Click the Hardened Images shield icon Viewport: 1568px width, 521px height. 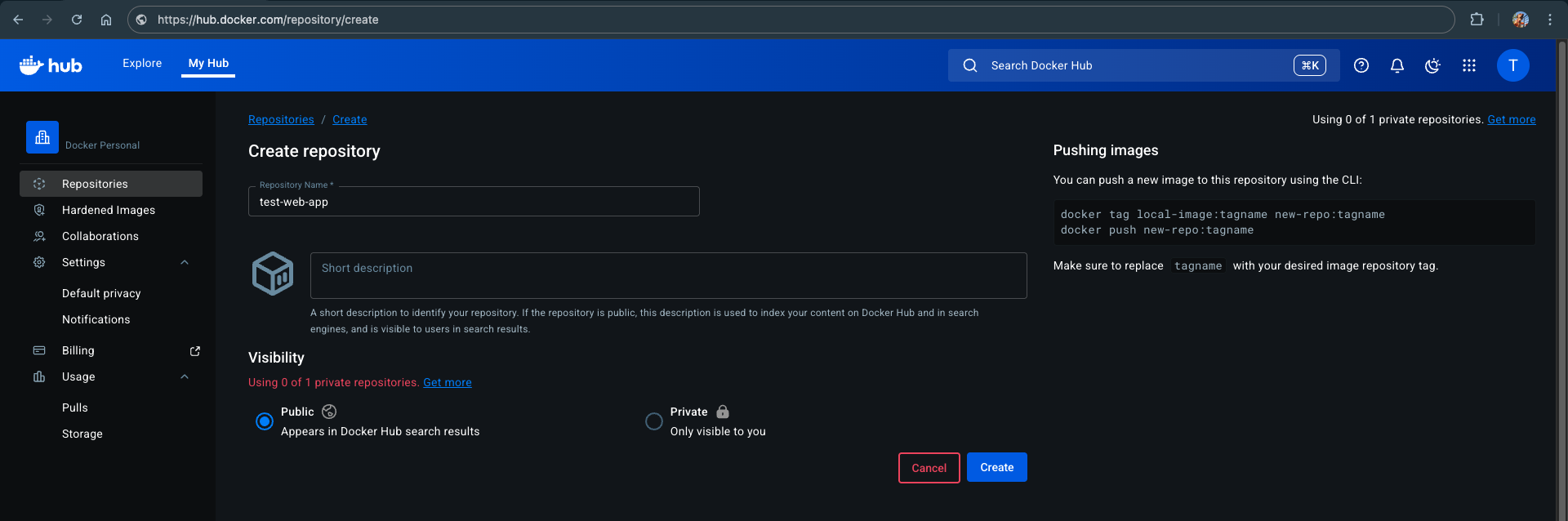tap(39, 210)
